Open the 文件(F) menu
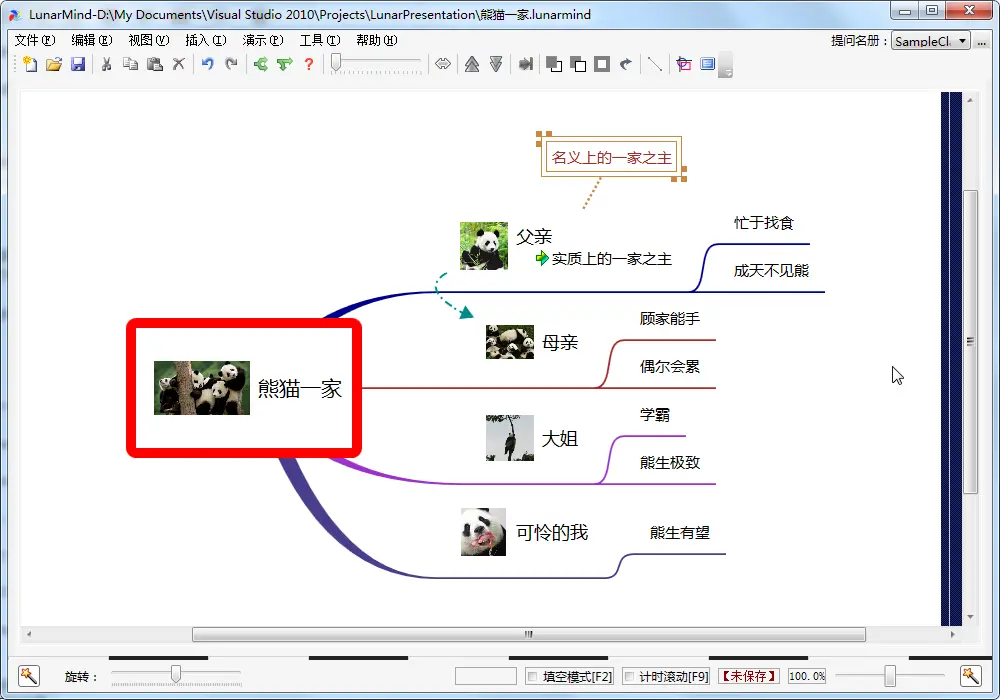Image resolution: width=1000 pixels, height=700 pixels. coord(35,40)
